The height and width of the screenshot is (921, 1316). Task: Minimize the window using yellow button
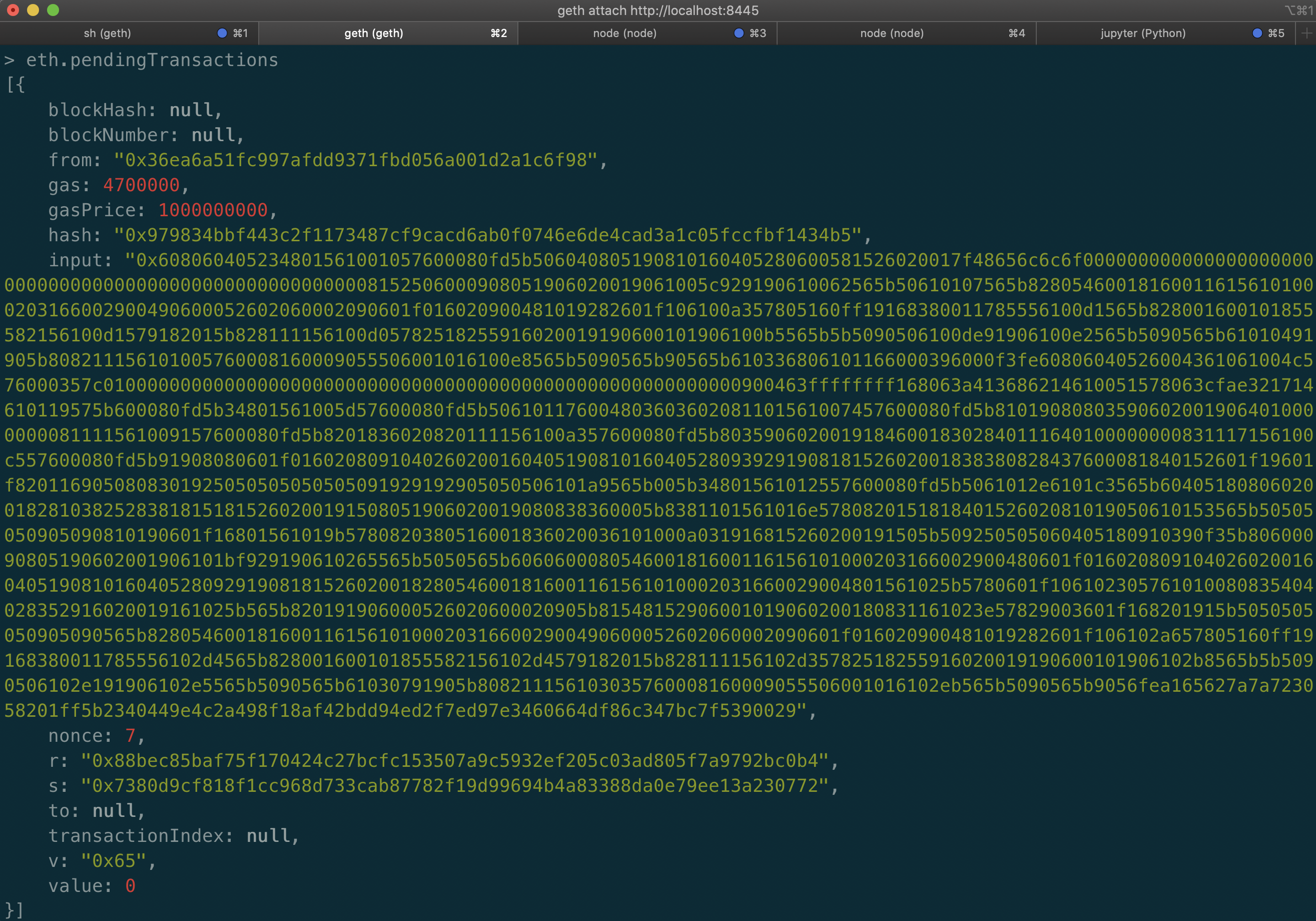click(33, 10)
